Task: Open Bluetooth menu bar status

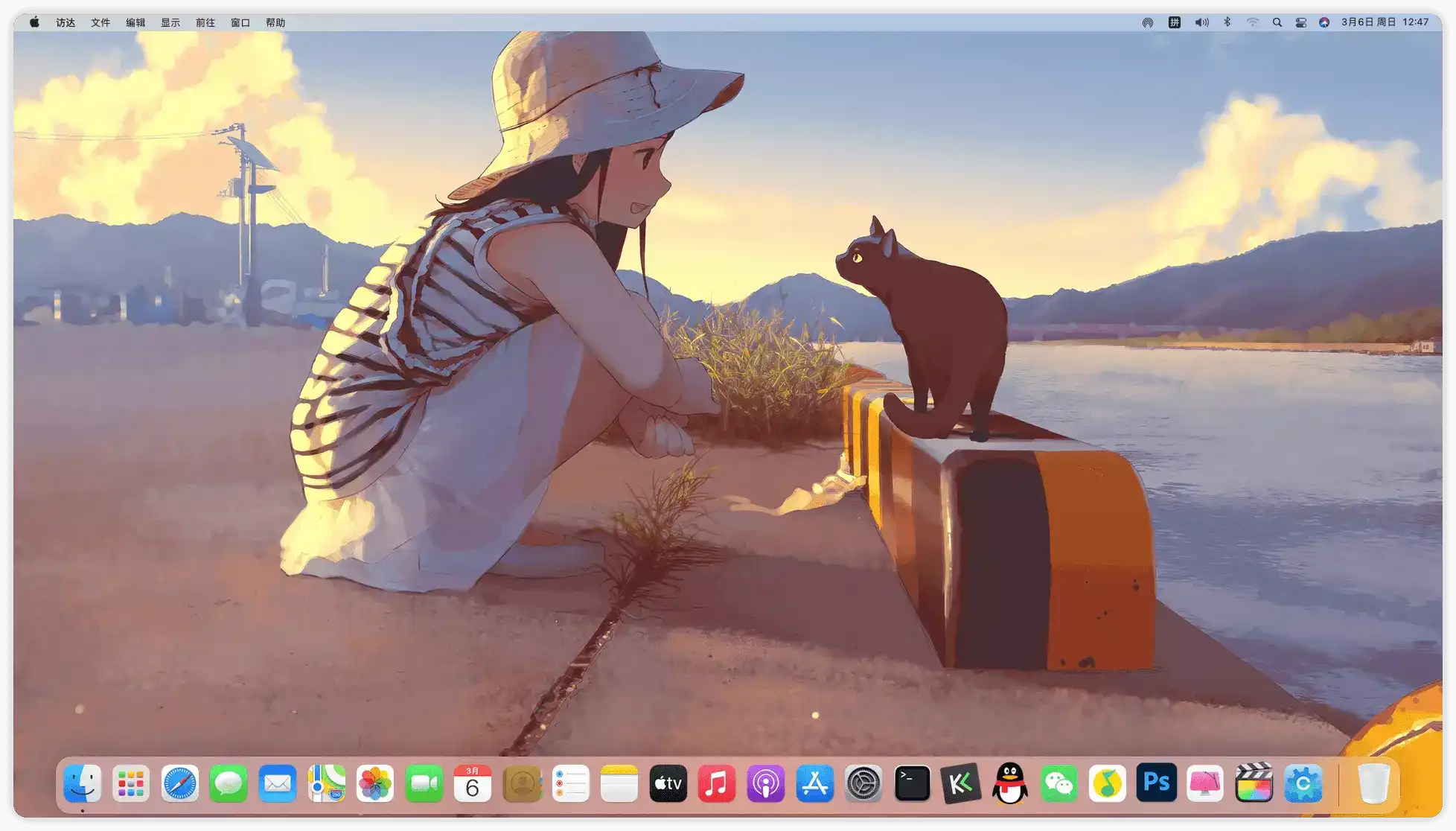Action: click(1227, 22)
